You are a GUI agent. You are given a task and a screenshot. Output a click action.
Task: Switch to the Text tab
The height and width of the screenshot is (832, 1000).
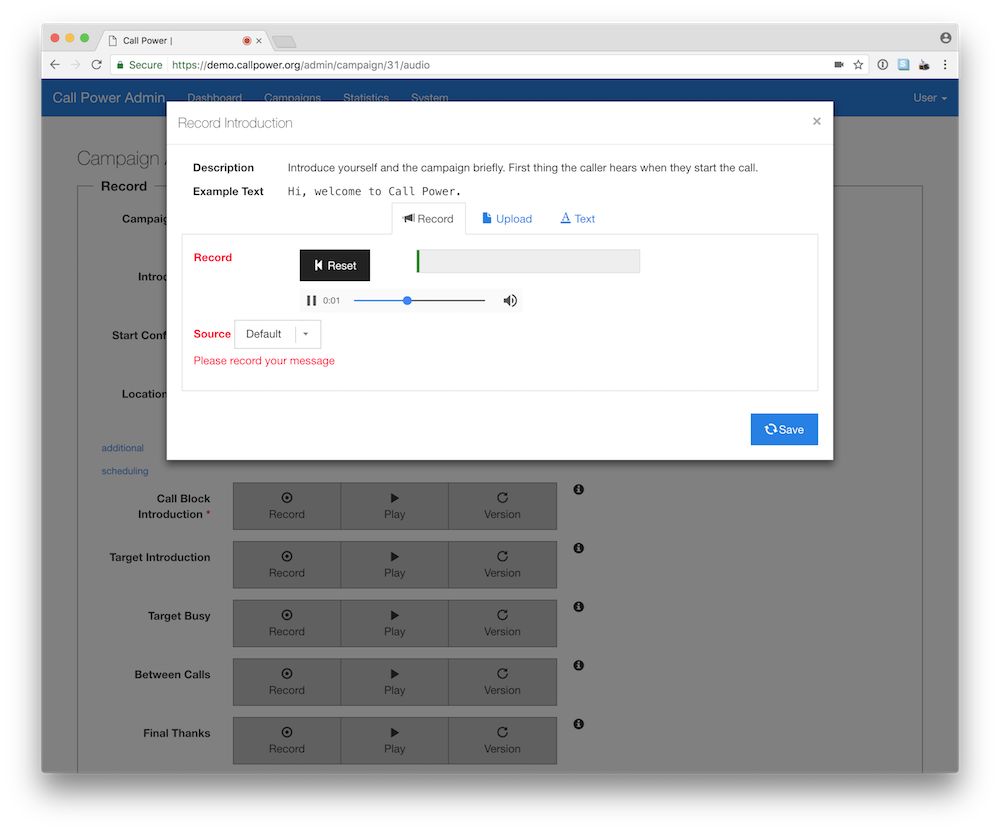pyautogui.click(x=577, y=219)
